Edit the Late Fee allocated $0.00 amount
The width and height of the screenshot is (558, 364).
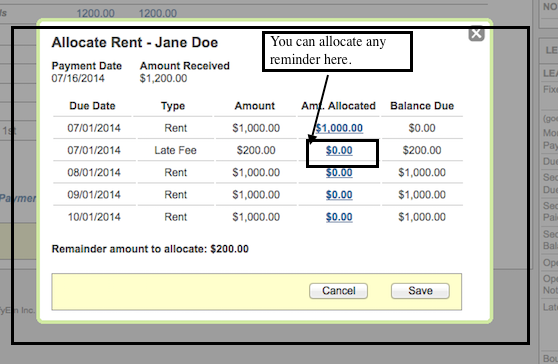pyautogui.click(x=339, y=151)
